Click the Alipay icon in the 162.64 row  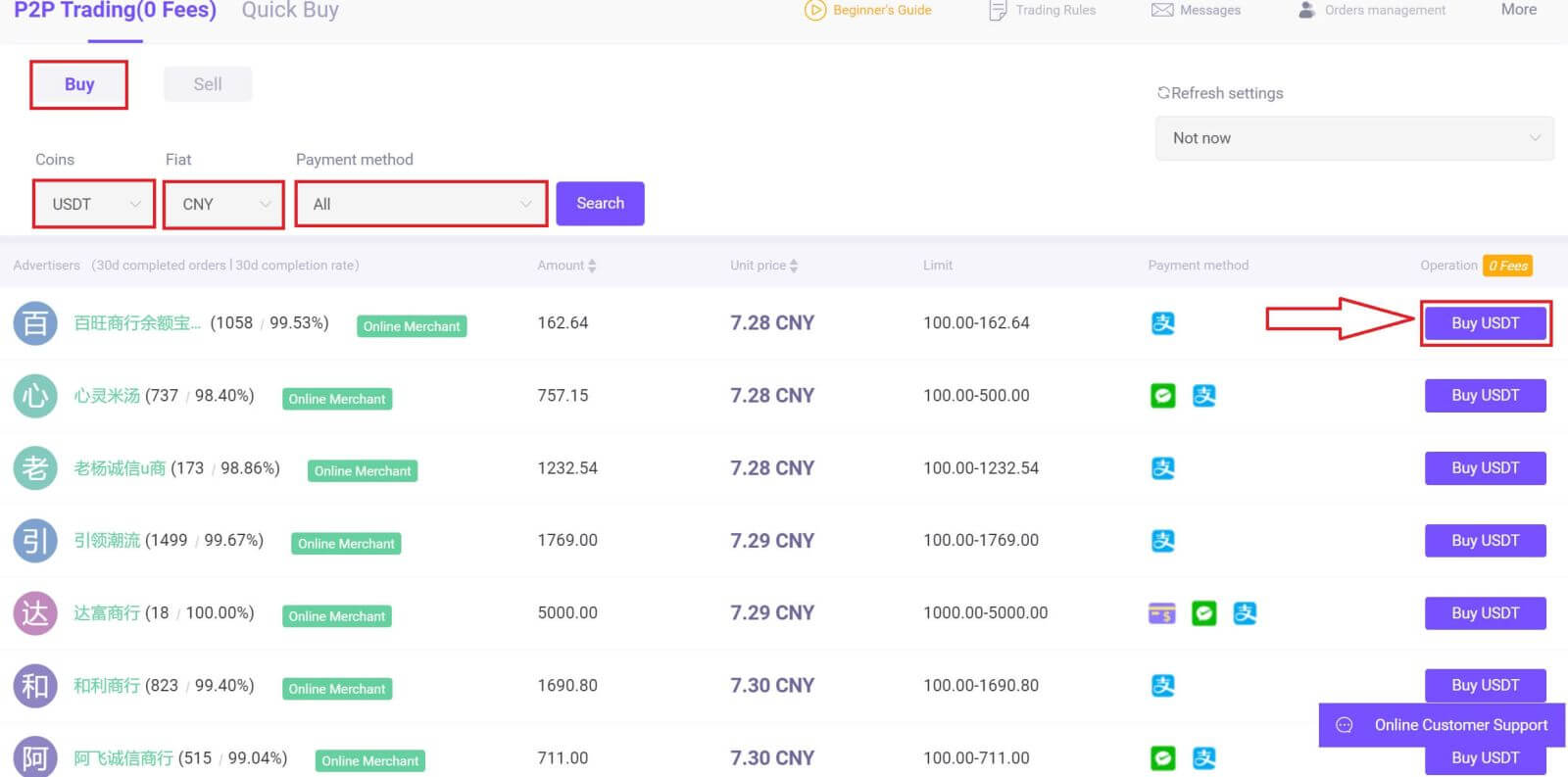click(x=1162, y=322)
